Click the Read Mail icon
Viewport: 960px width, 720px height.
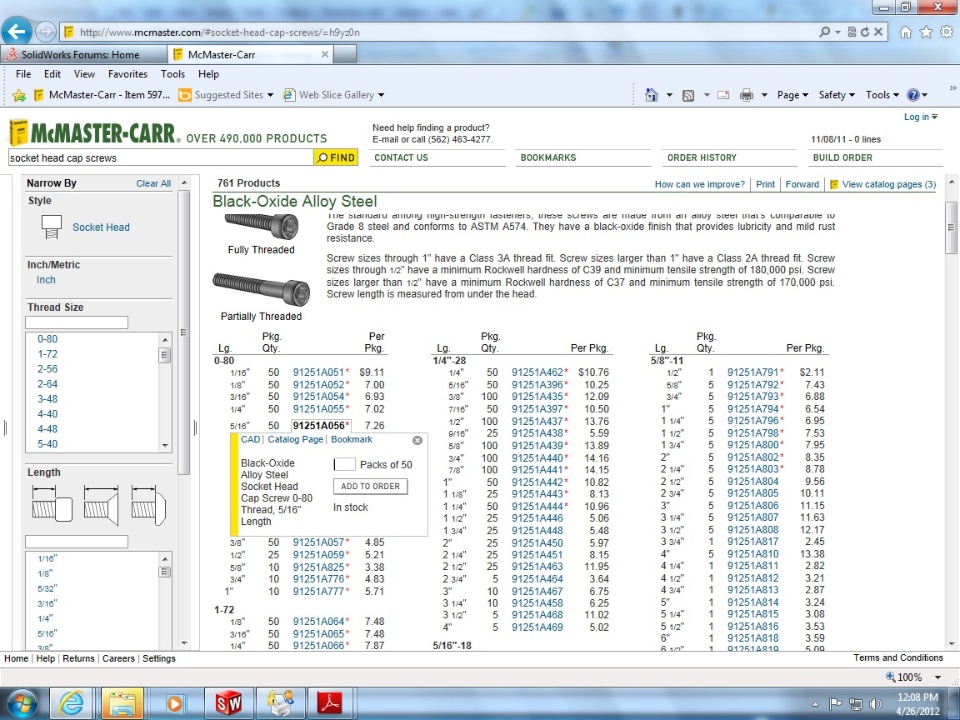click(x=723, y=95)
